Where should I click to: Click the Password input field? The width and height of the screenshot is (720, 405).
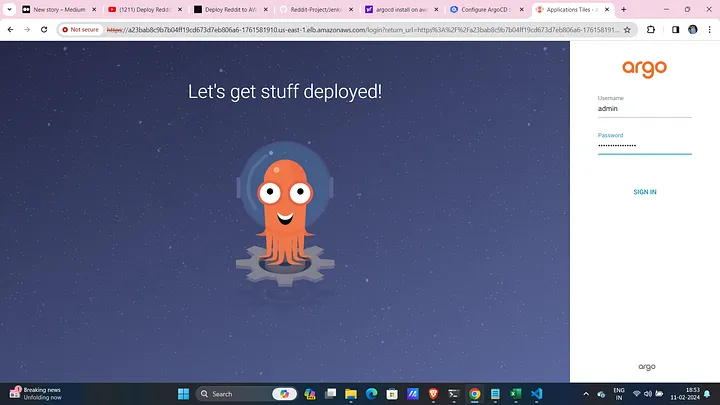coord(644,146)
